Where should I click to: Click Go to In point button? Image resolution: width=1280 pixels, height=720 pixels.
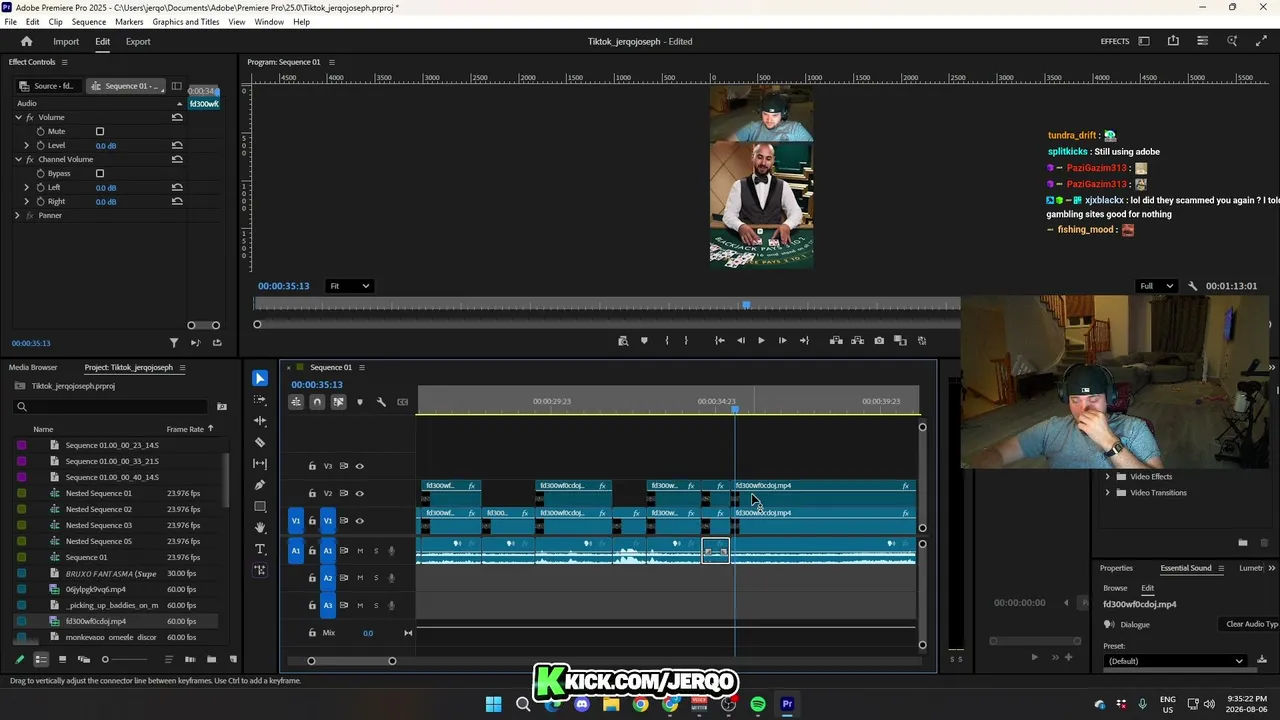point(719,341)
